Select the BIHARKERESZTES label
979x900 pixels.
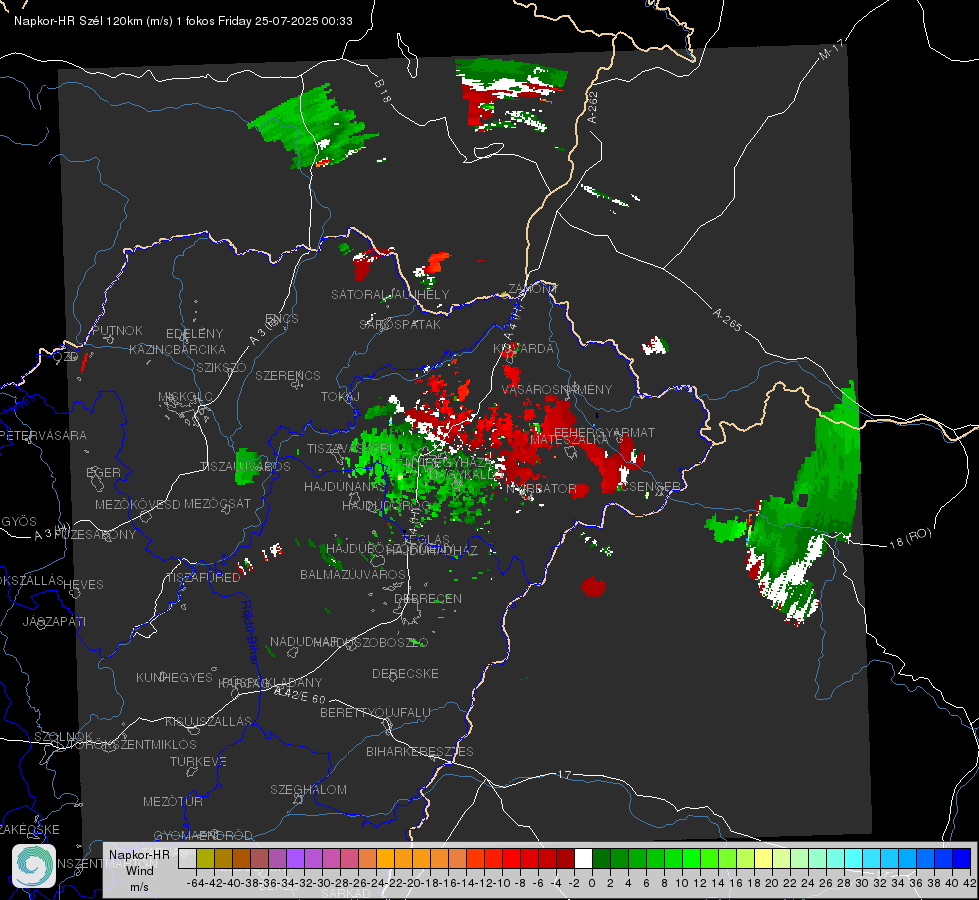420,751
